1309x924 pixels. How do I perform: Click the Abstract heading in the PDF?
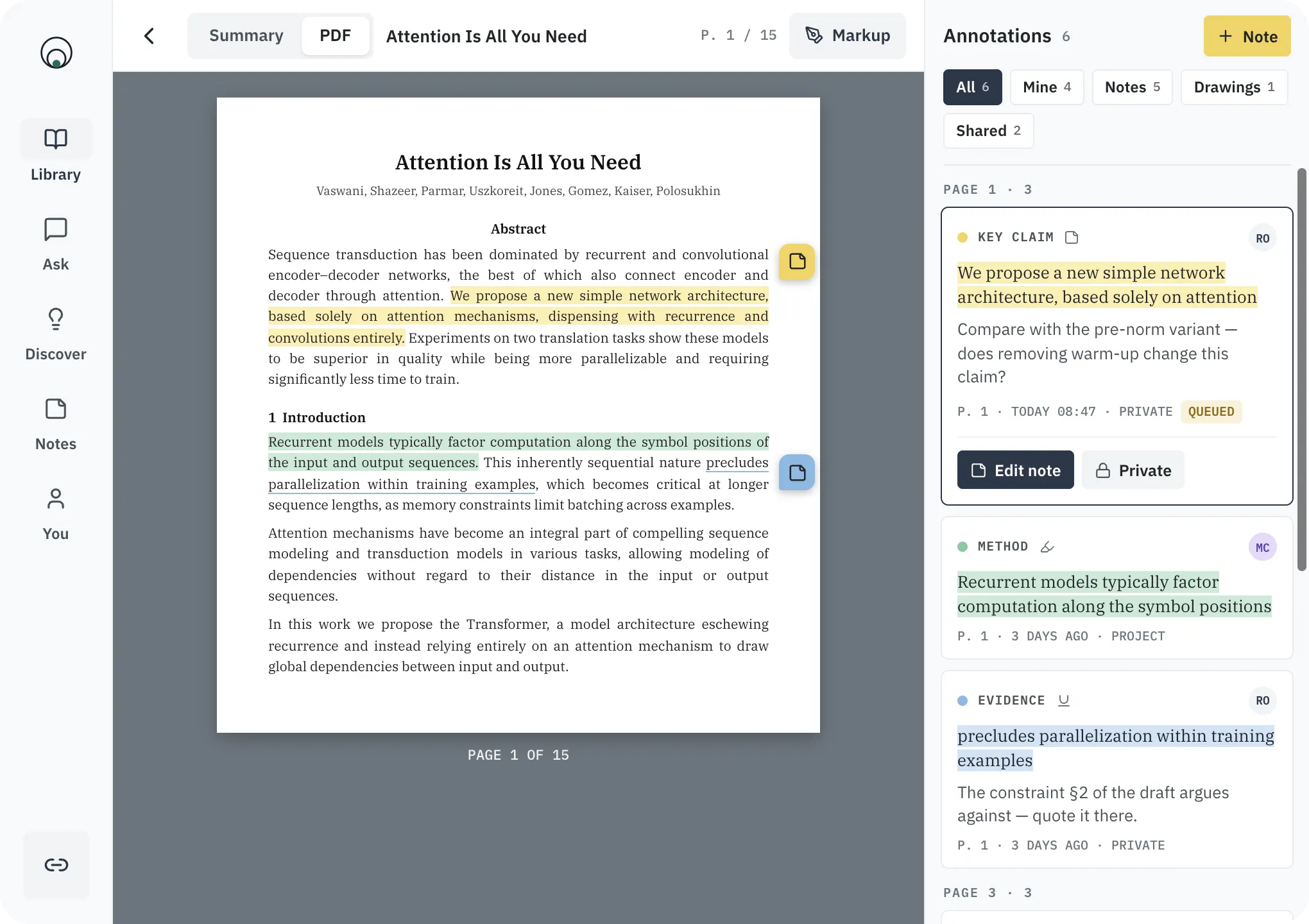(x=518, y=229)
